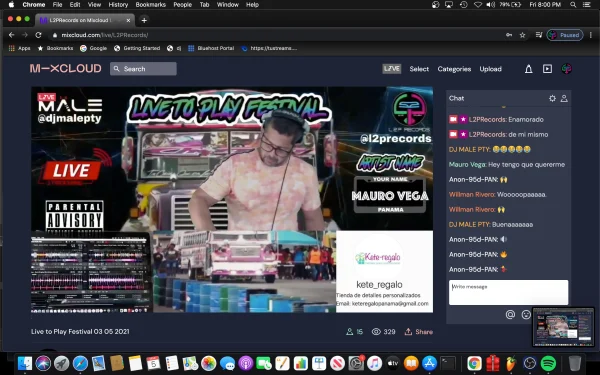The image size is (600, 375).
Task: Open the Mixcloud player queue icon
Action: pos(547,69)
